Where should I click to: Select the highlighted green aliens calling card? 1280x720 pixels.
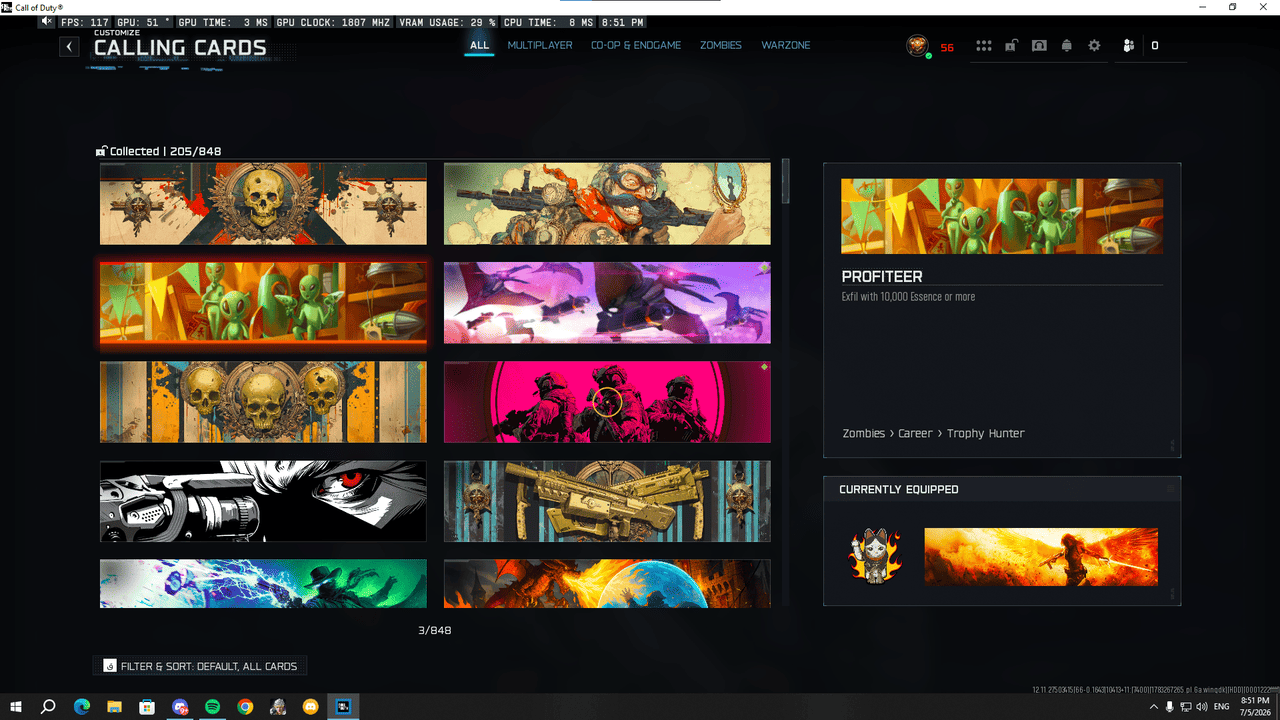click(263, 303)
